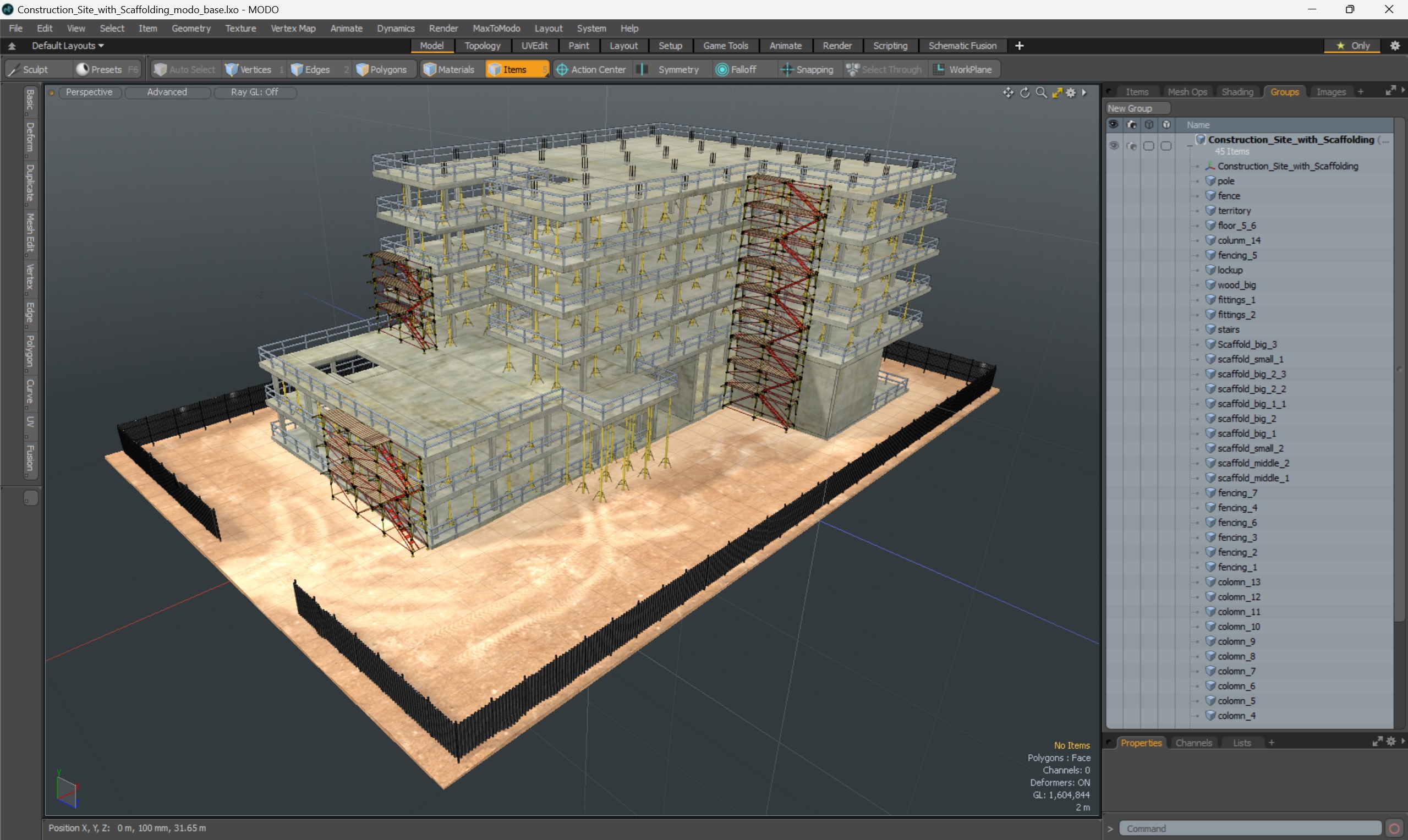Open Perspective view dropdown

click(89, 92)
